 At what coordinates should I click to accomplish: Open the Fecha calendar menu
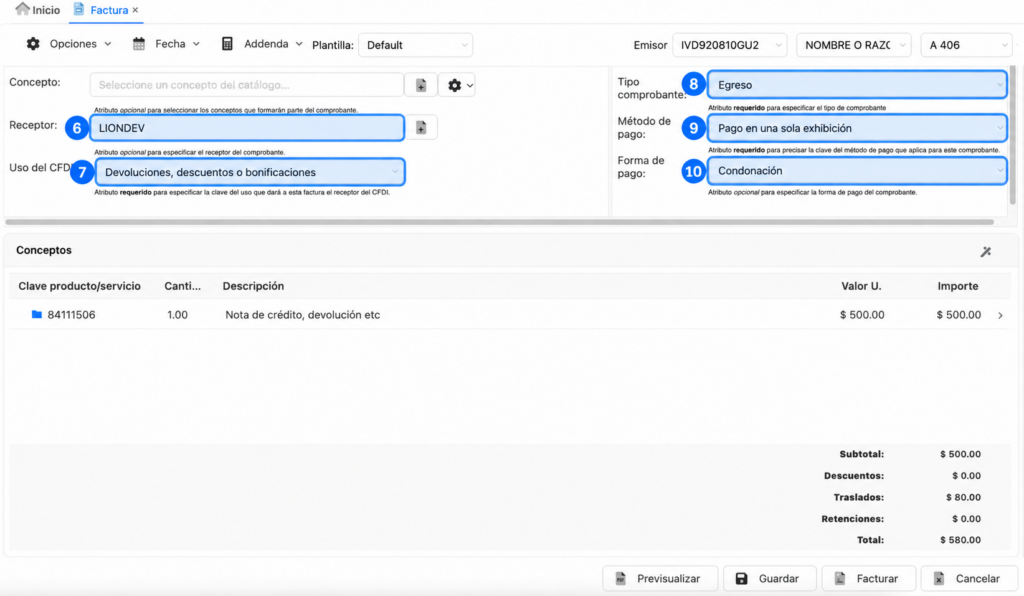click(166, 44)
